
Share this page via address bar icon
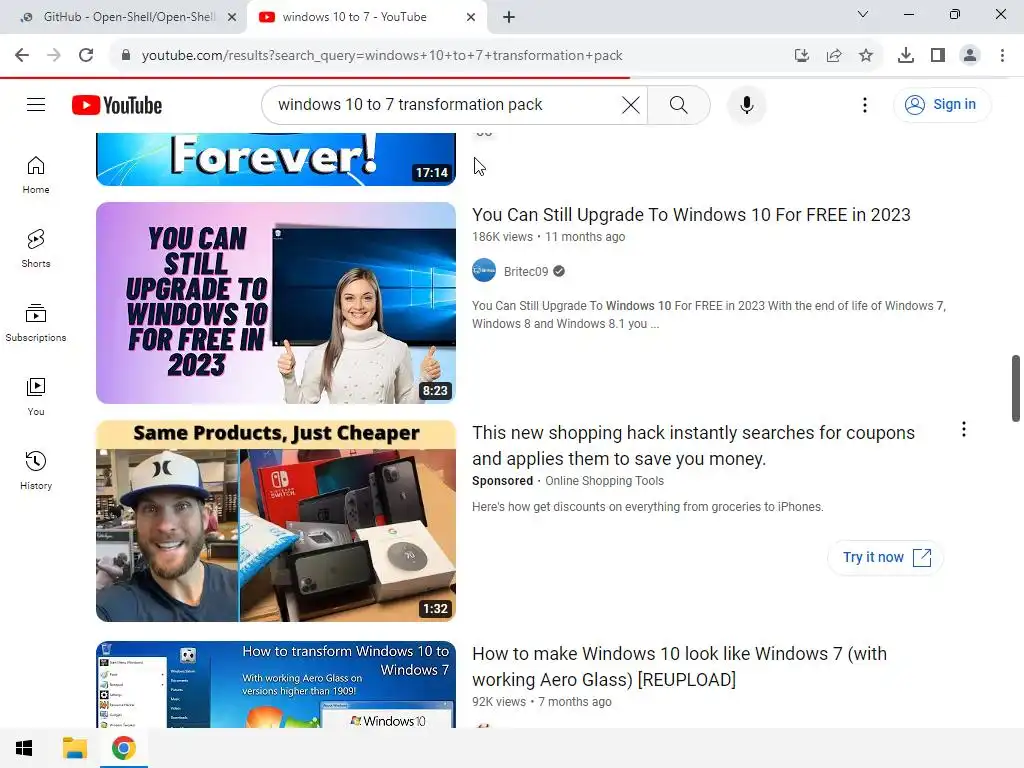(834, 56)
